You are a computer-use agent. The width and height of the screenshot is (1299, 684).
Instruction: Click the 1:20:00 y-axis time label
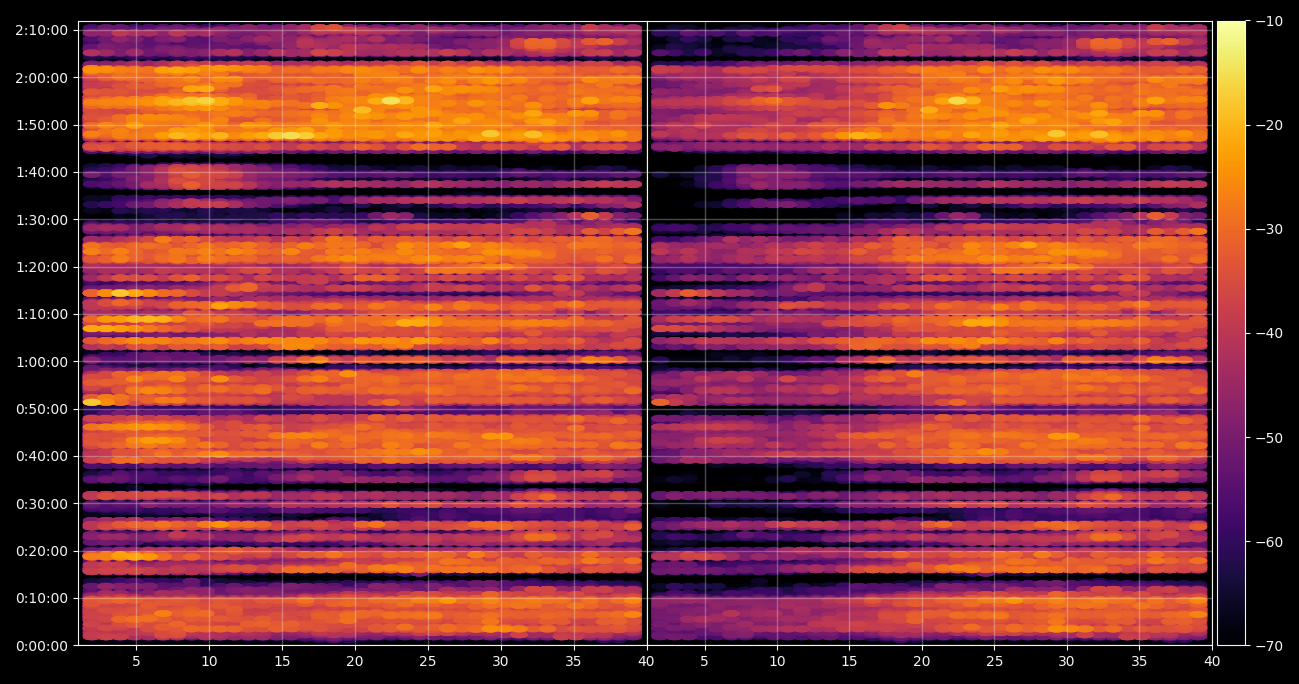(x=41, y=267)
